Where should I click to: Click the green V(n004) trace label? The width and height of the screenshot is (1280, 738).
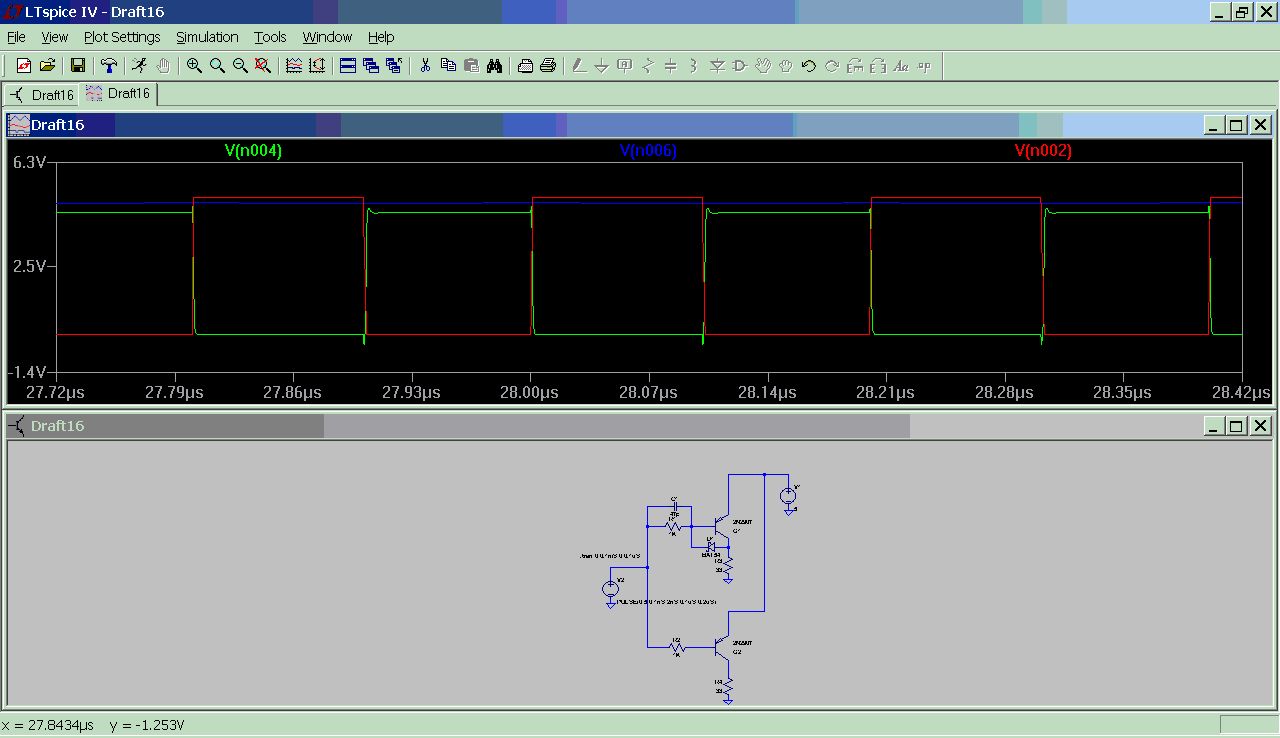click(253, 151)
